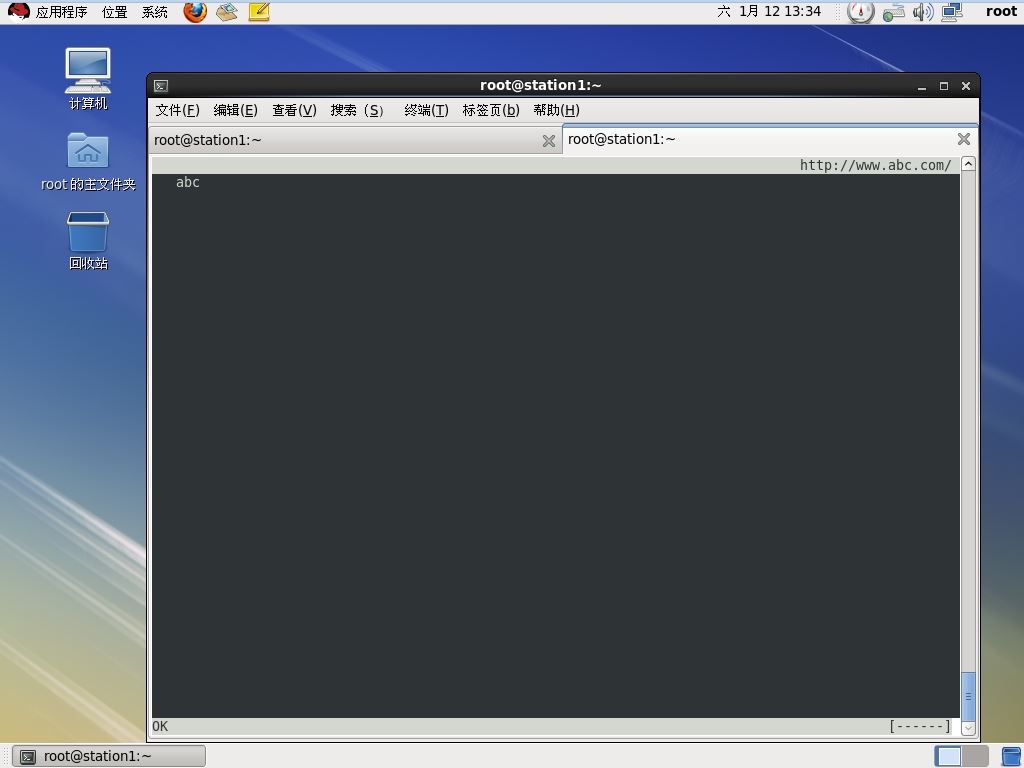Click the abc text in the page
Image resolution: width=1024 pixels, height=768 pixels.
coord(187,182)
